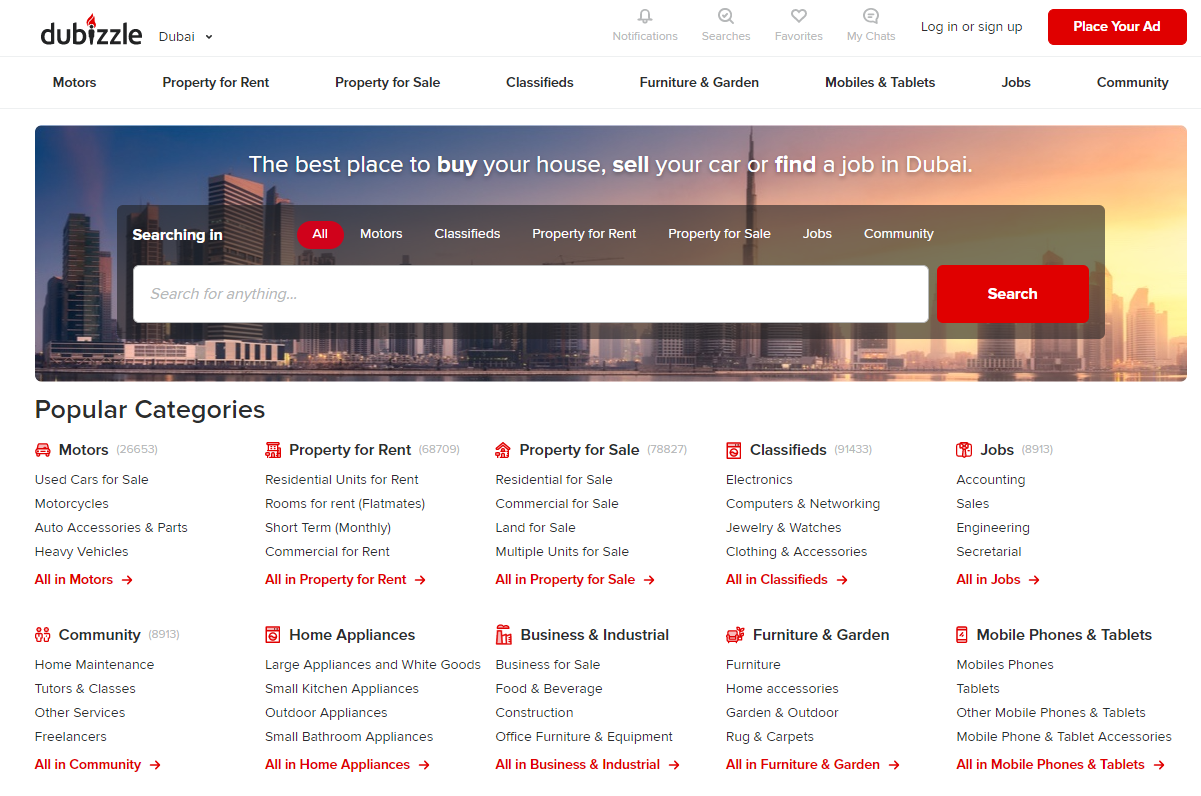
Task: Open Jobs in top navigation bar
Action: [x=1016, y=83]
